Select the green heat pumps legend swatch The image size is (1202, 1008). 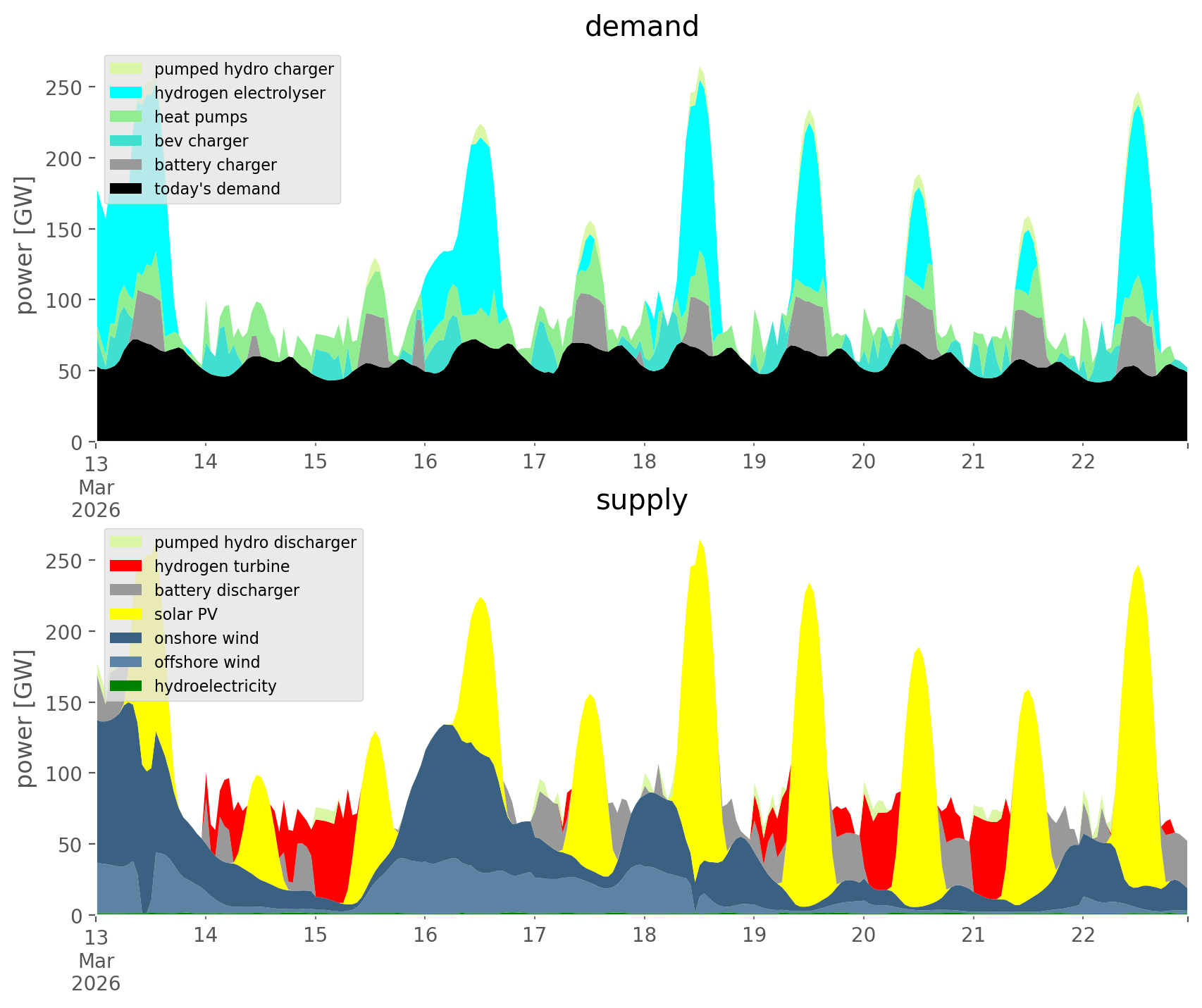[127, 117]
